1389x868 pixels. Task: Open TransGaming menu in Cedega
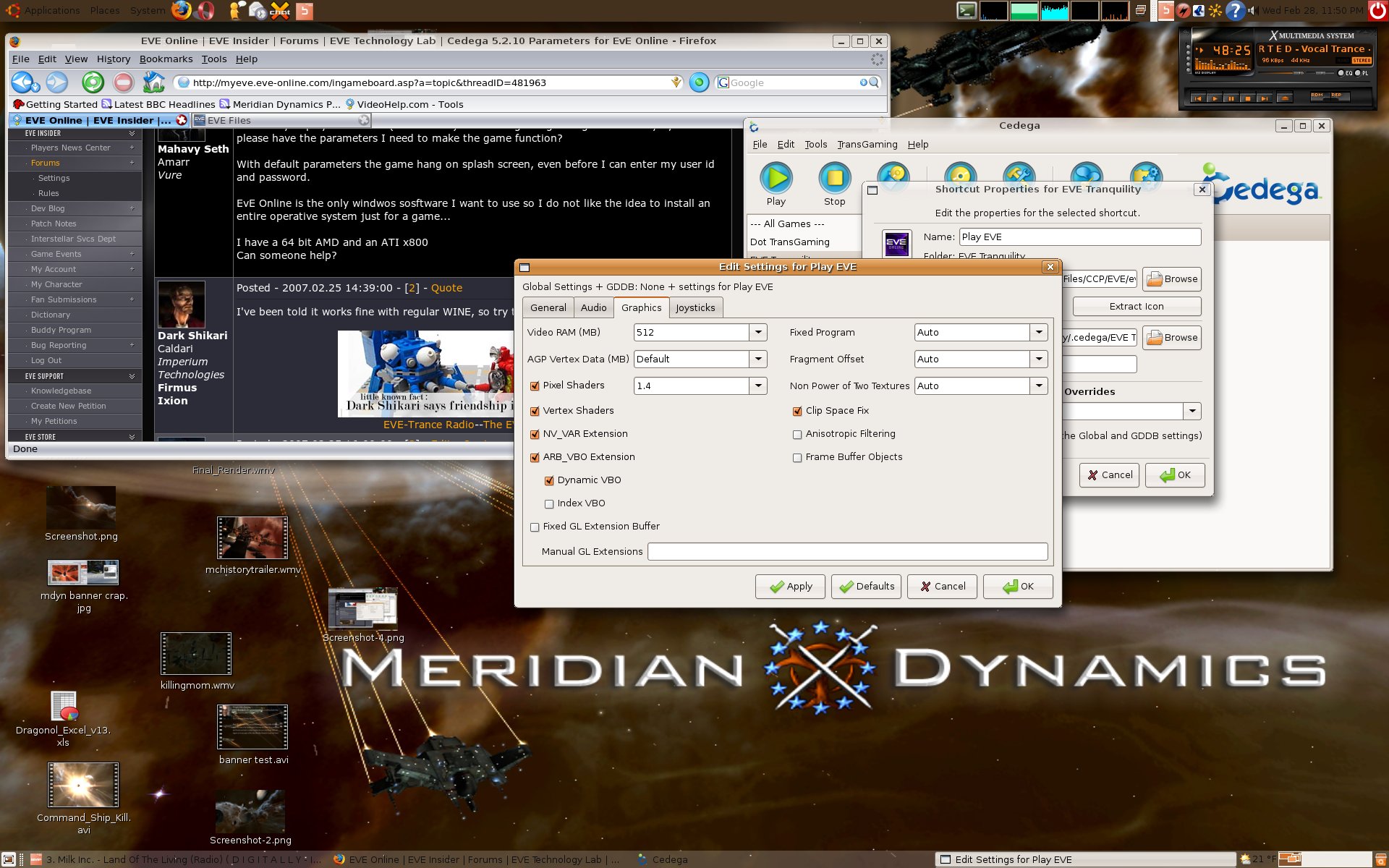867,145
